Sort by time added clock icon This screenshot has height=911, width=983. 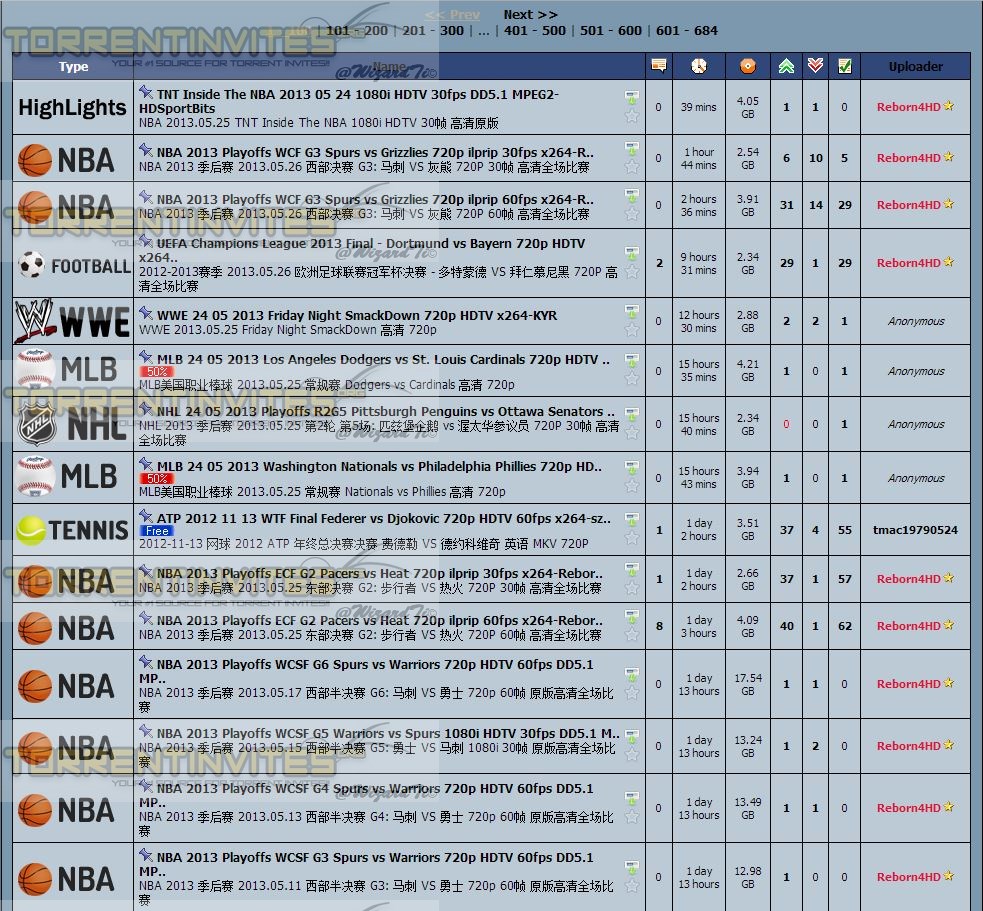(x=698, y=66)
